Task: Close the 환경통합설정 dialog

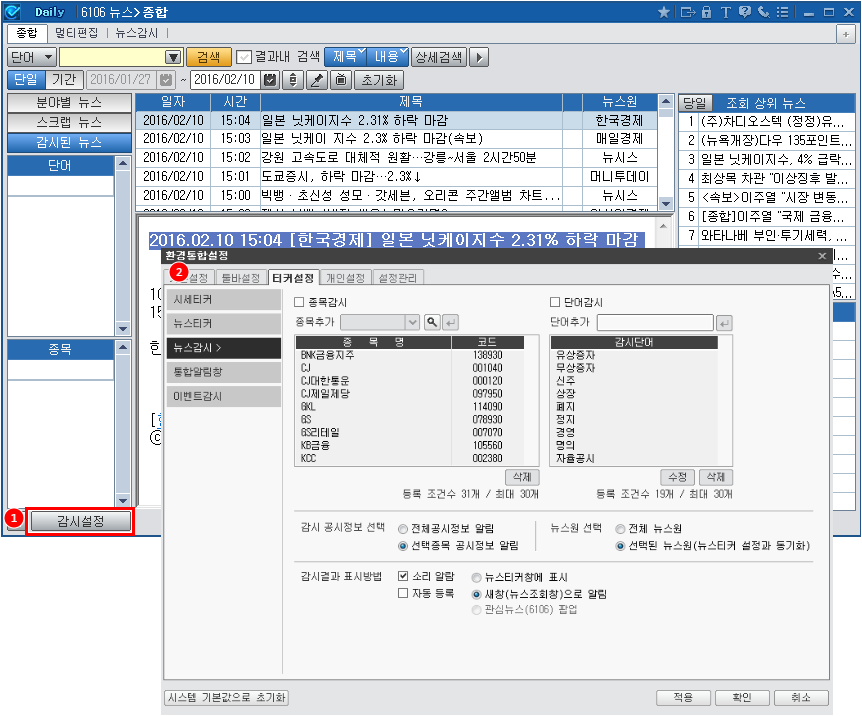Action: 822,256
